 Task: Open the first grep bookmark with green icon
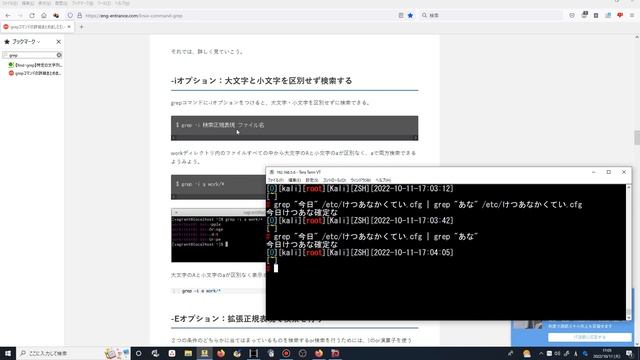click(35, 65)
